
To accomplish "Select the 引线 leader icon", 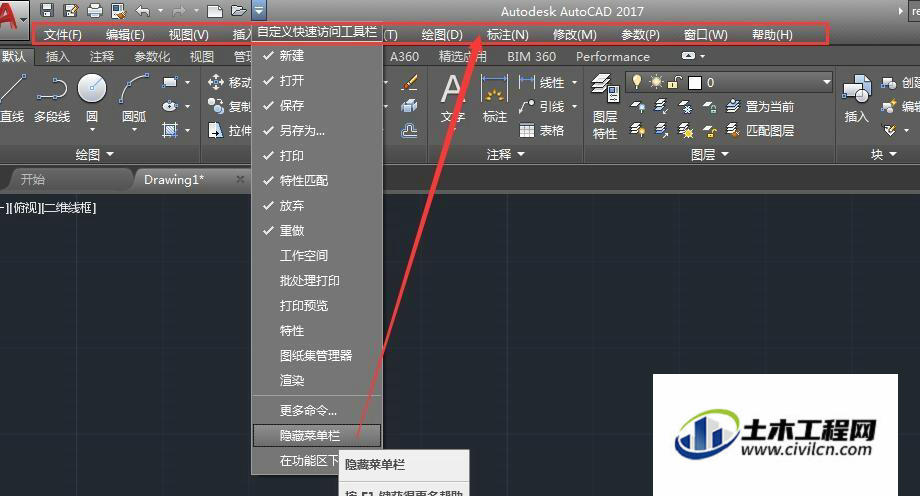I will (x=527, y=106).
